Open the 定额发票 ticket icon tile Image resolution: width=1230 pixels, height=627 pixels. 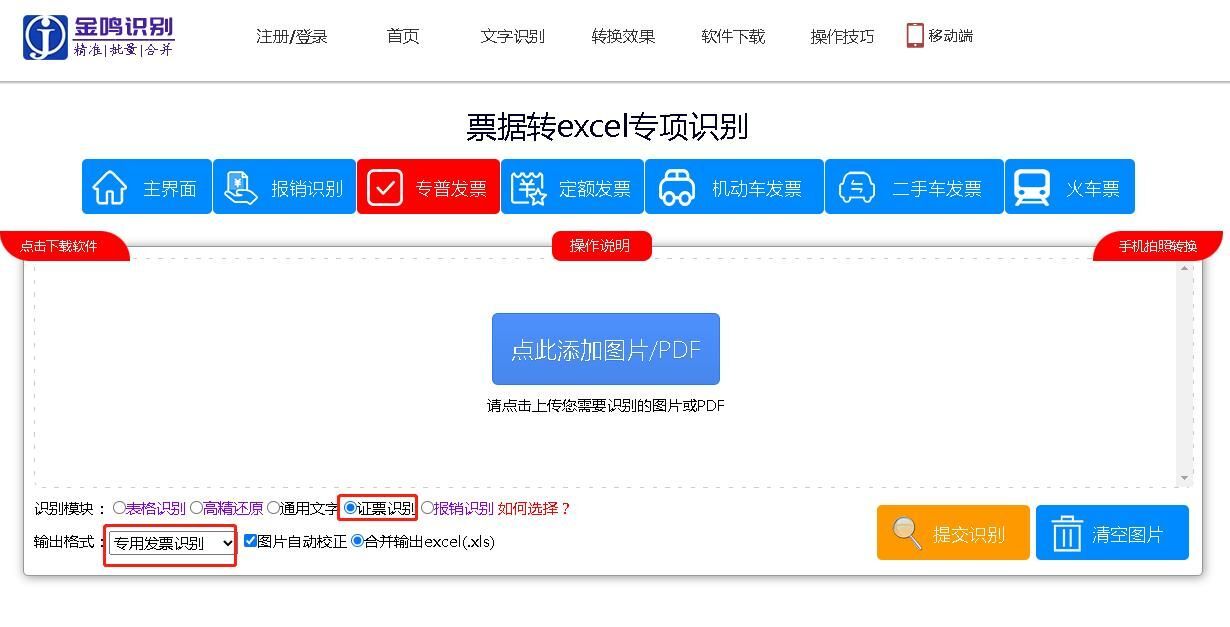pos(529,188)
